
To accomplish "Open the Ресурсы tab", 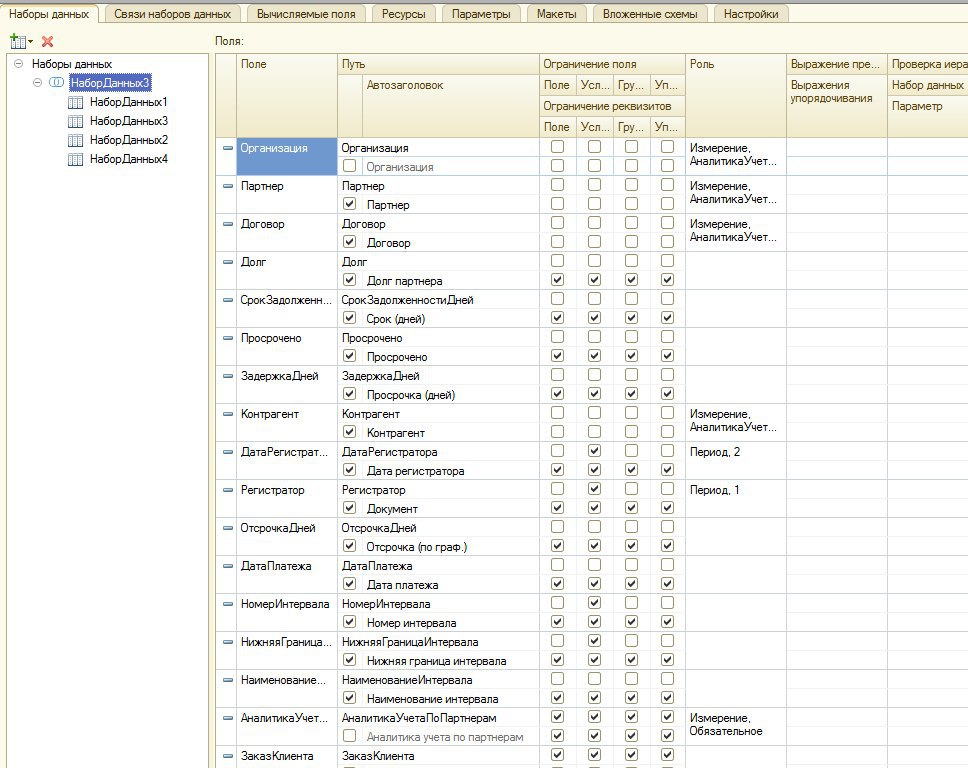I will (404, 14).
